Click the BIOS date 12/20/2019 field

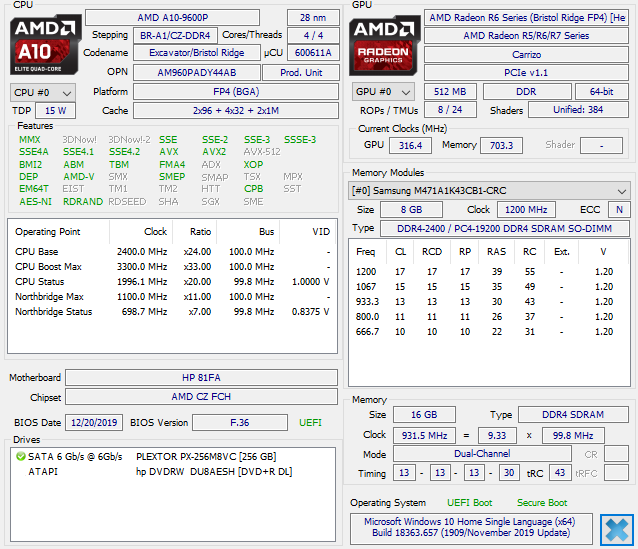94,422
